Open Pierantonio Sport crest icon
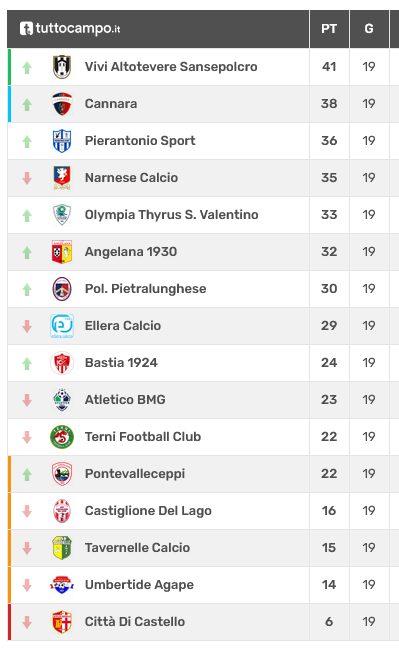 62,141
